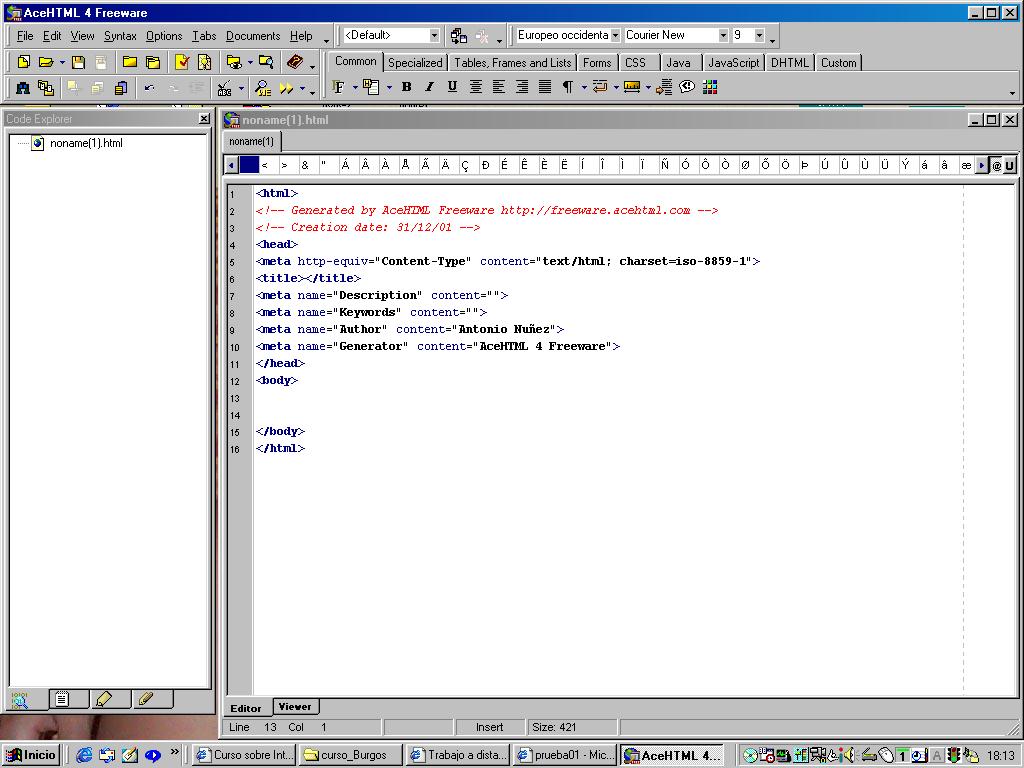The width and height of the screenshot is (1024, 768).
Task: Click the binoculars find icon
Action: tap(23, 88)
